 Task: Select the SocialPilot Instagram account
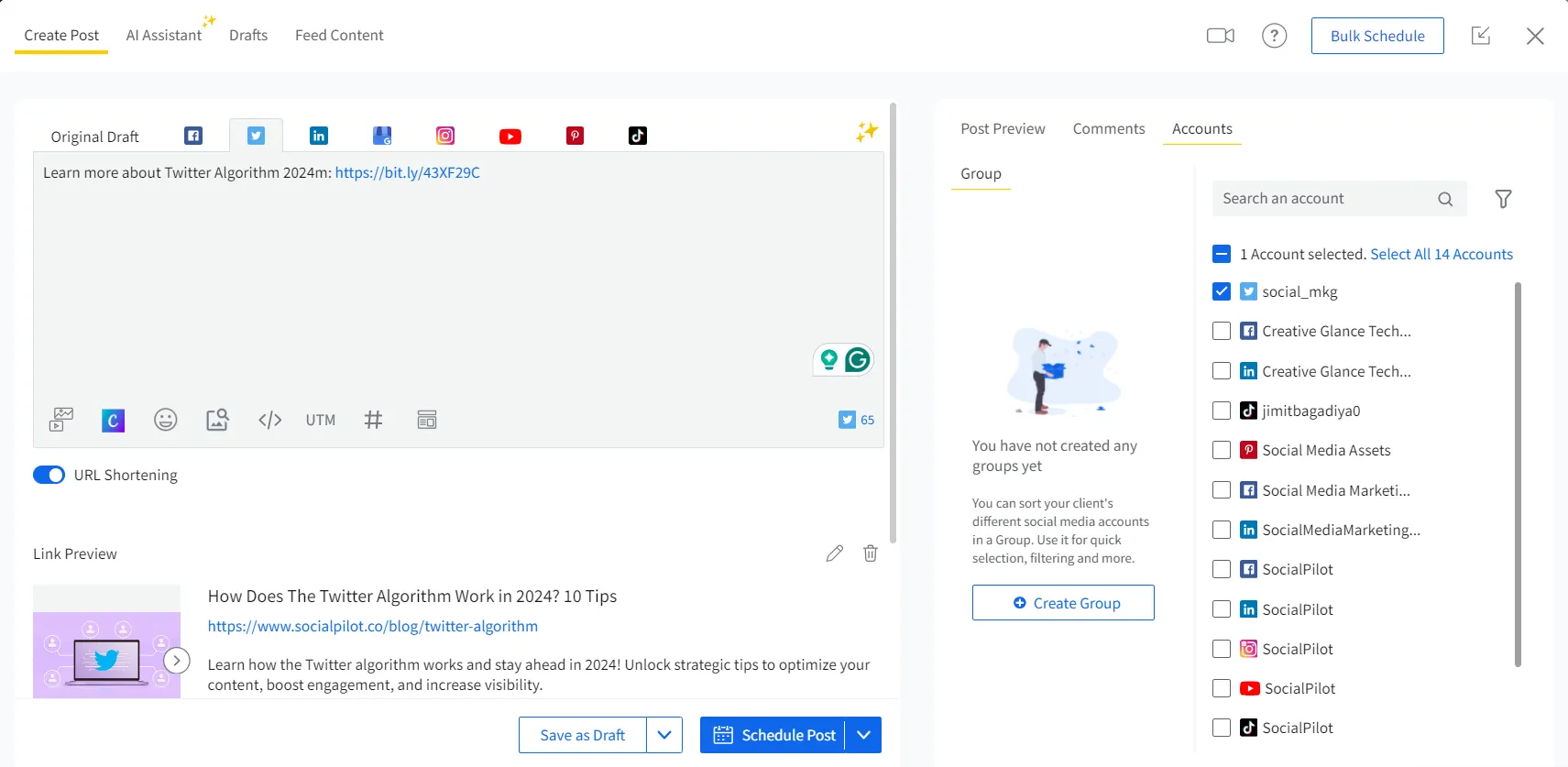pyautogui.click(x=1222, y=649)
